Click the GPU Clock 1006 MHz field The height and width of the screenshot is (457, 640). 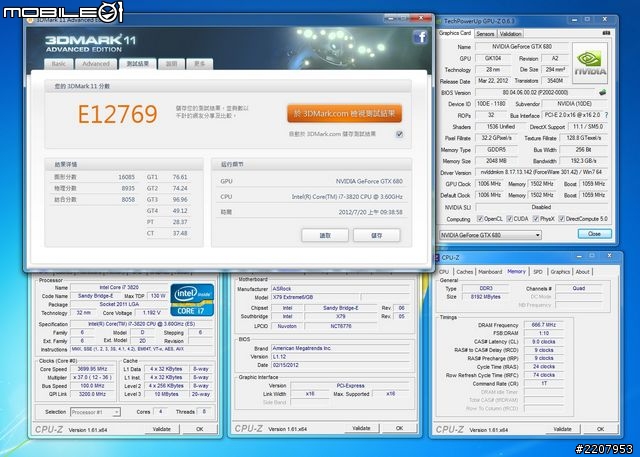click(489, 184)
